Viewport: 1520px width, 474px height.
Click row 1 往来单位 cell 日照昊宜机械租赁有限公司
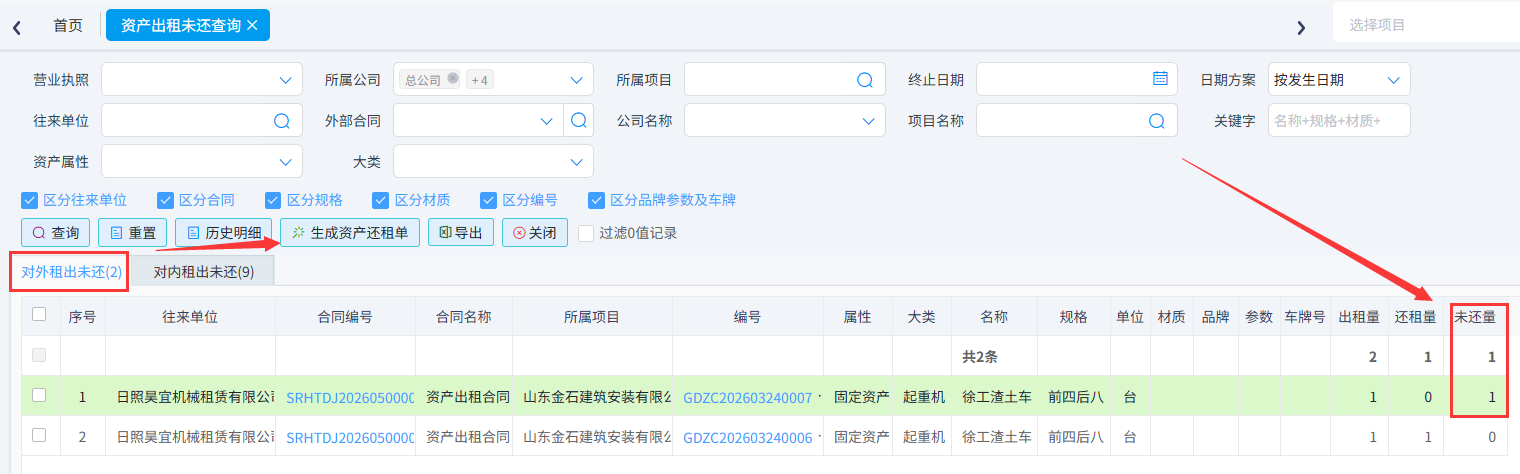point(190,396)
